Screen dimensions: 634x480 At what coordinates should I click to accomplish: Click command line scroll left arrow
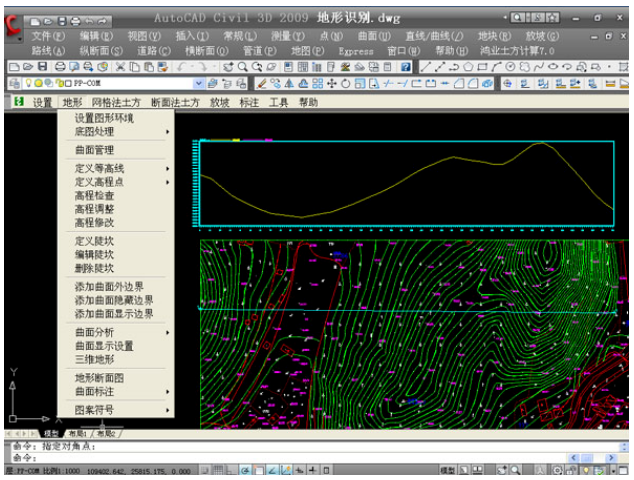tap(573, 458)
